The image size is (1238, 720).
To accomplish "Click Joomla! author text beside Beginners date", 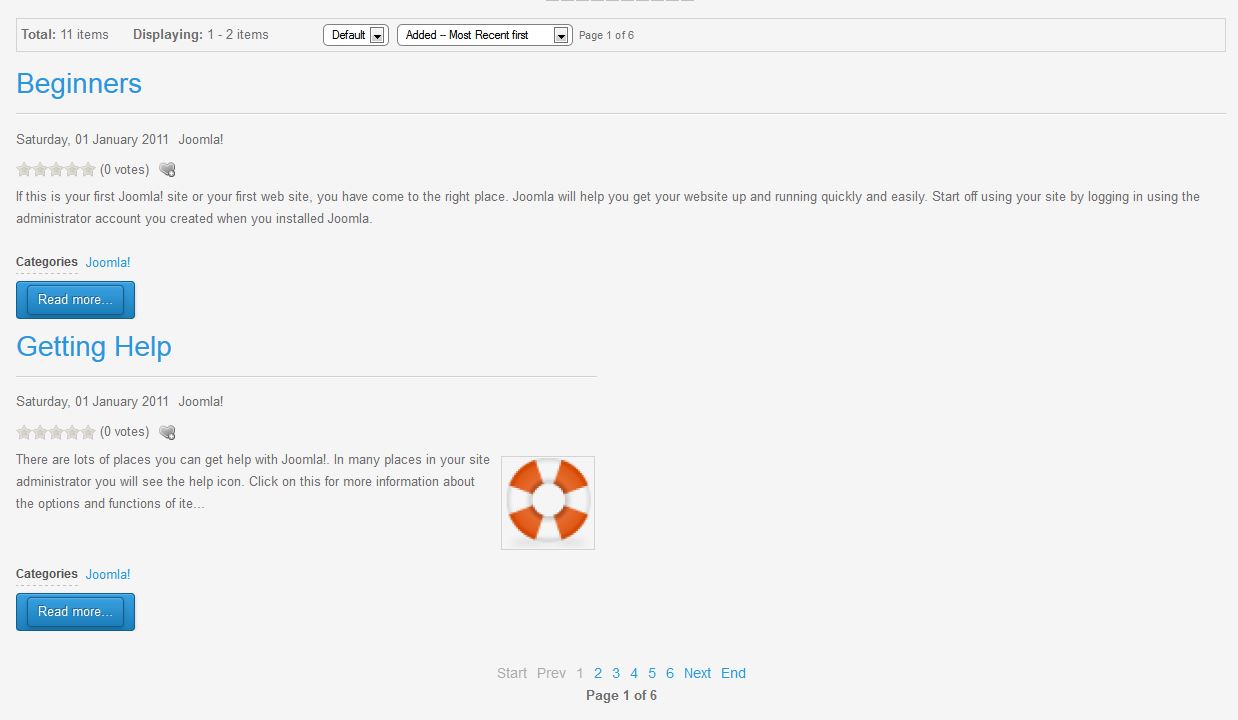I will click(x=201, y=140).
